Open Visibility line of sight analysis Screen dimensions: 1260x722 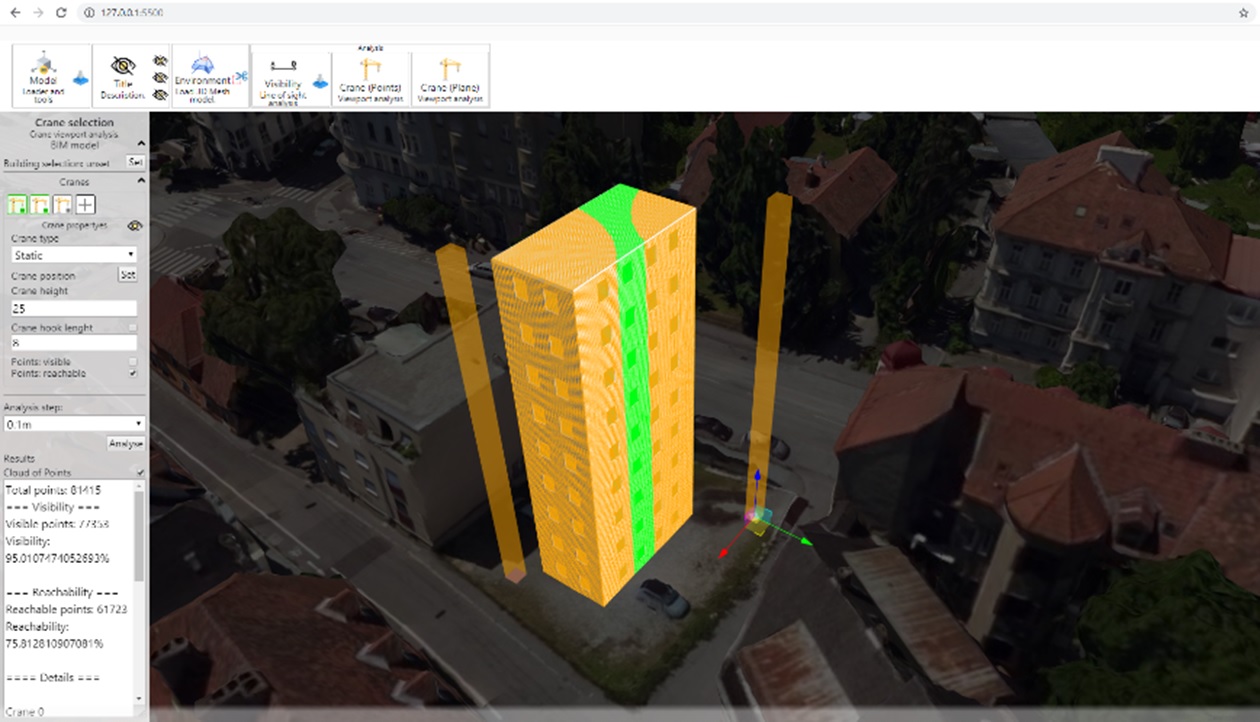pyautogui.click(x=283, y=78)
